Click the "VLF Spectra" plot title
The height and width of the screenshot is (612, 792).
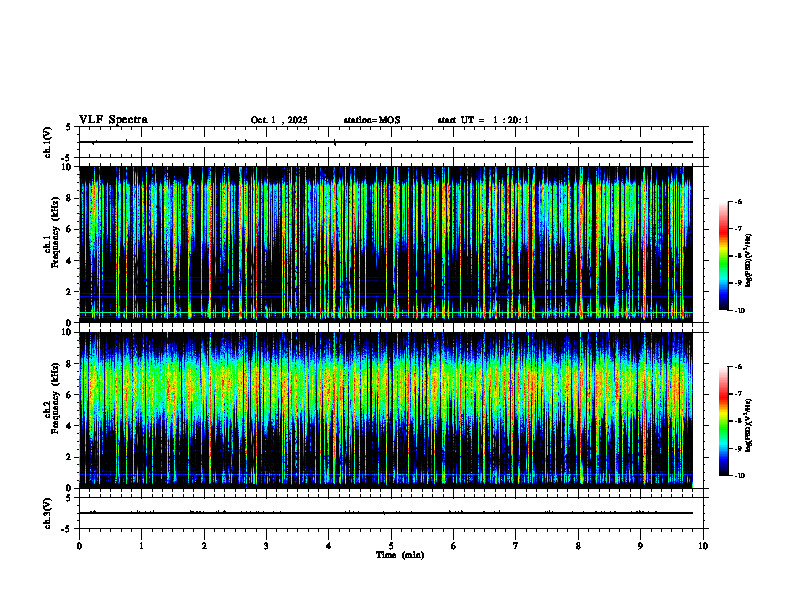(x=113, y=120)
